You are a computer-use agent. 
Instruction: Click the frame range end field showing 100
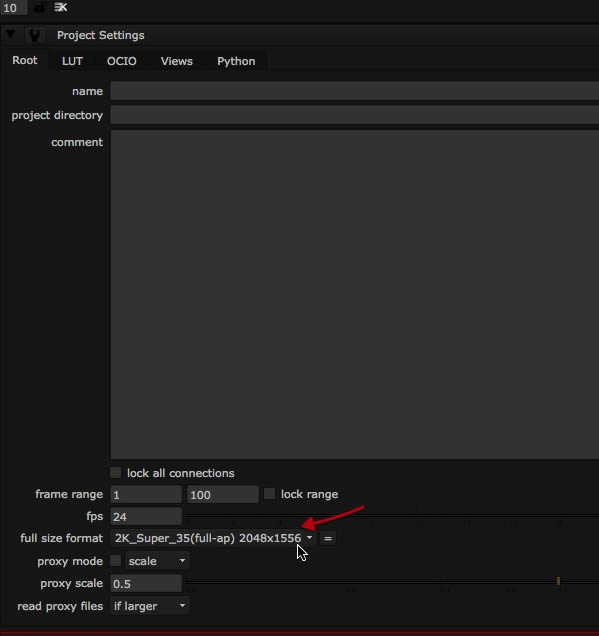[223, 494]
